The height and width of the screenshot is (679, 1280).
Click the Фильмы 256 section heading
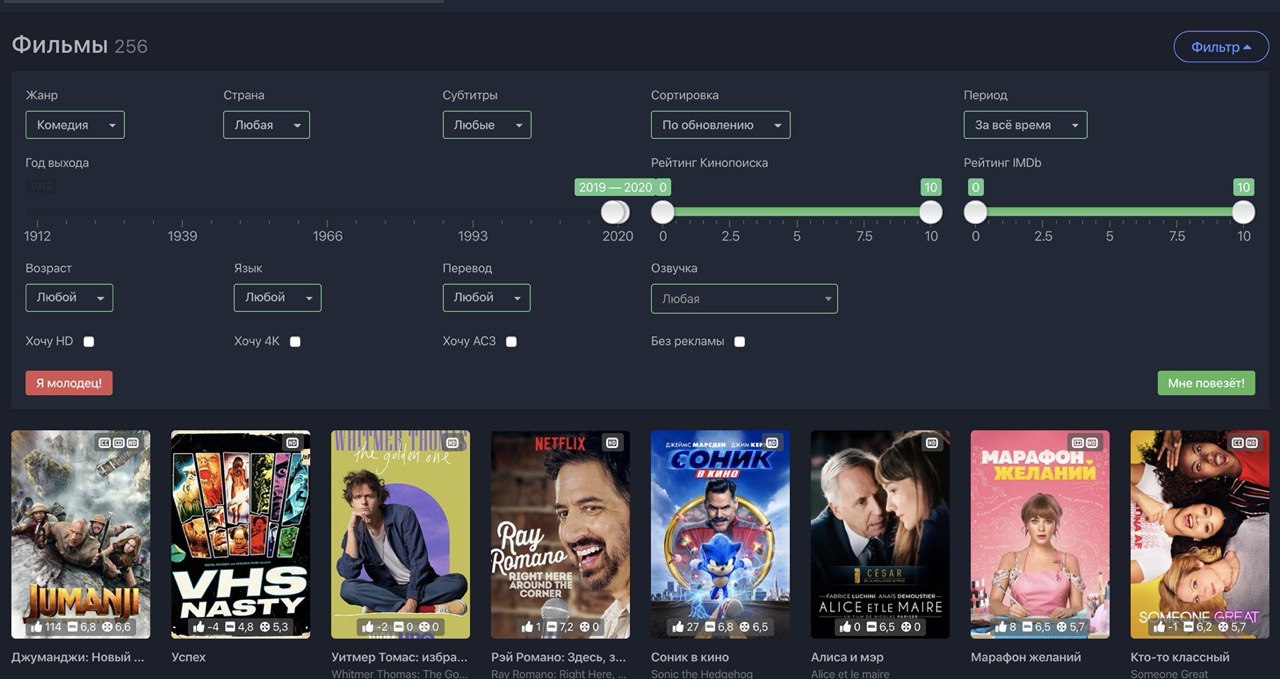79,46
